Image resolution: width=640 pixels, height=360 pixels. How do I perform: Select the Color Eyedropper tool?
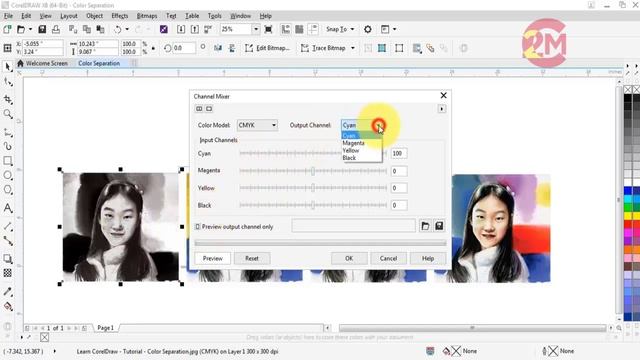tap(8, 291)
